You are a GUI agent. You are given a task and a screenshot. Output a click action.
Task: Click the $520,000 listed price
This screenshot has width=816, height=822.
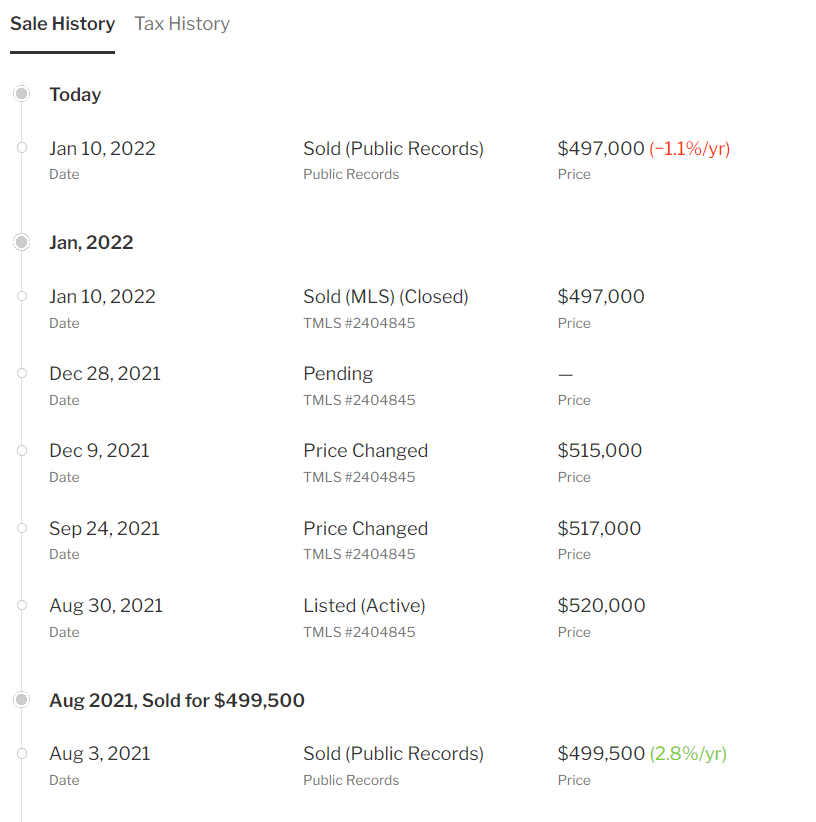[x=601, y=606]
